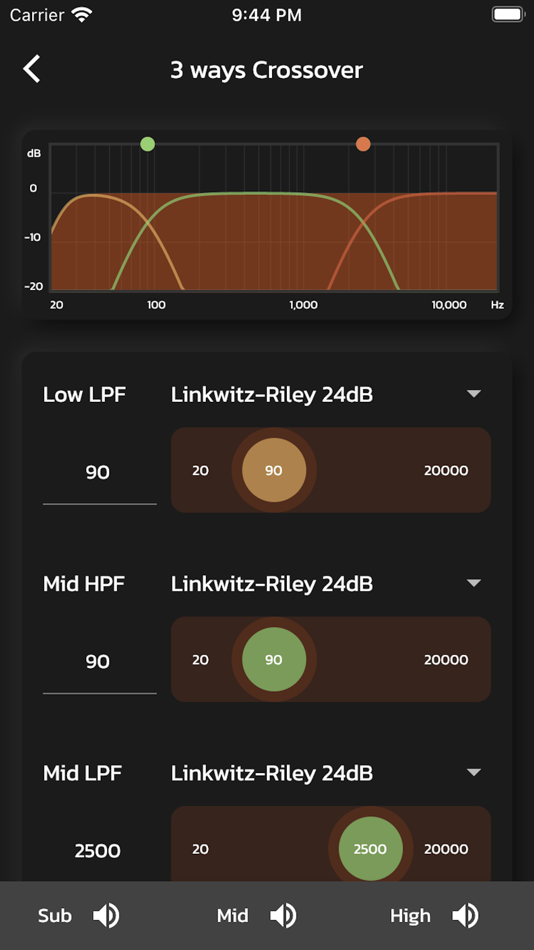
Task: Select the green crossover marker on the graph
Action: click(x=147, y=144)
